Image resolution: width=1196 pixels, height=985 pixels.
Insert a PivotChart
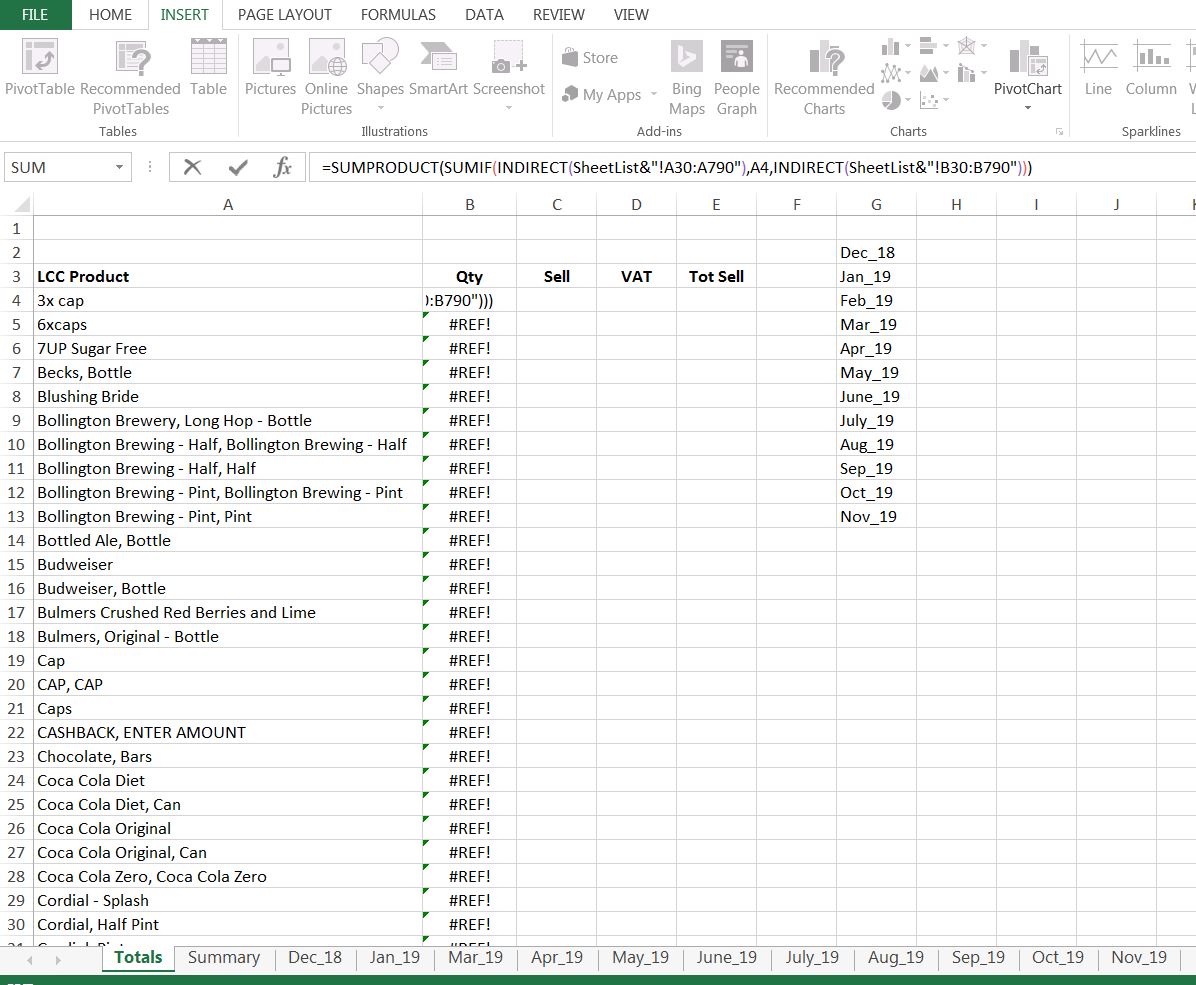click(x=1027, y=67)
